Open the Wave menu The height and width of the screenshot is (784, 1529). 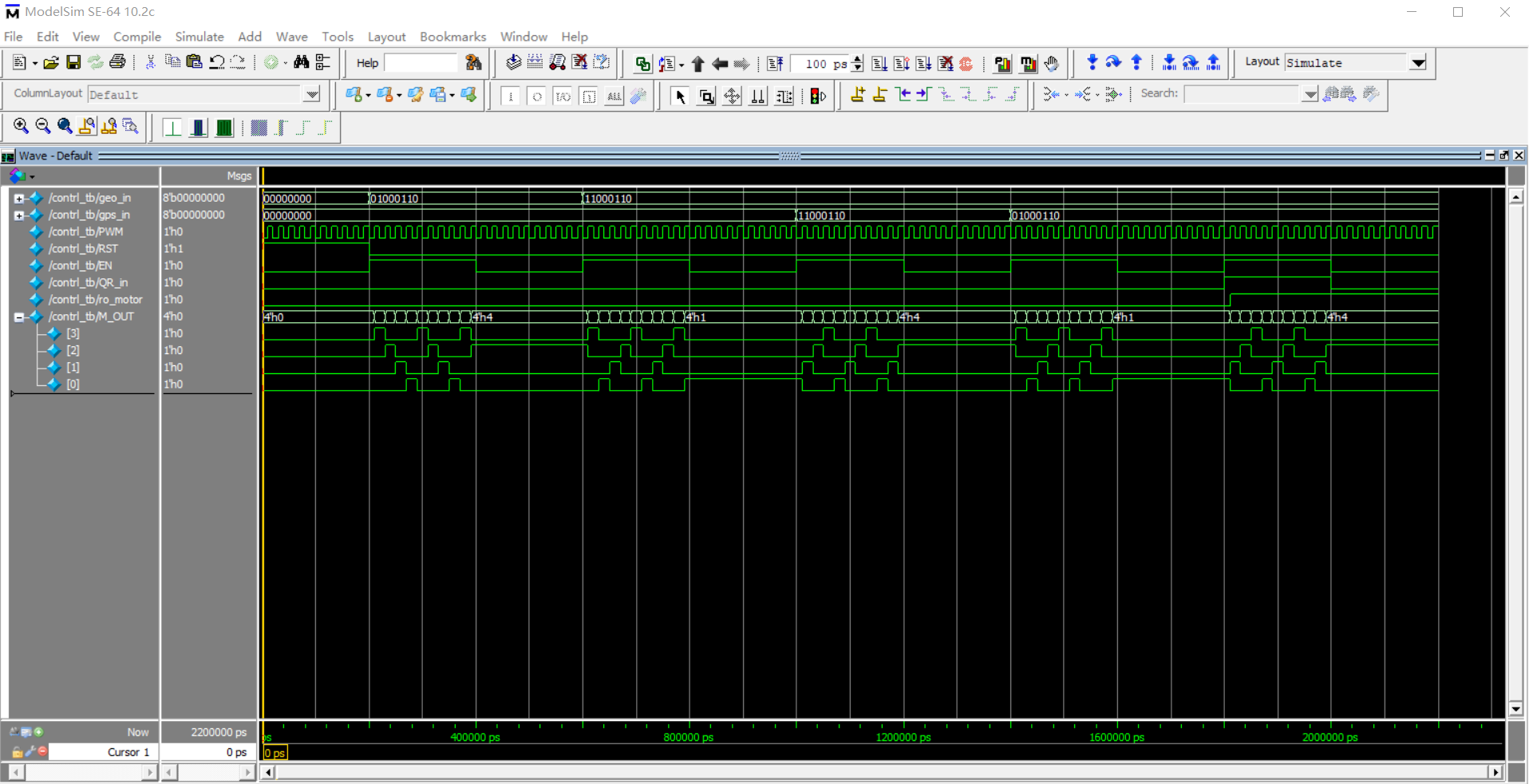[292, 37]
